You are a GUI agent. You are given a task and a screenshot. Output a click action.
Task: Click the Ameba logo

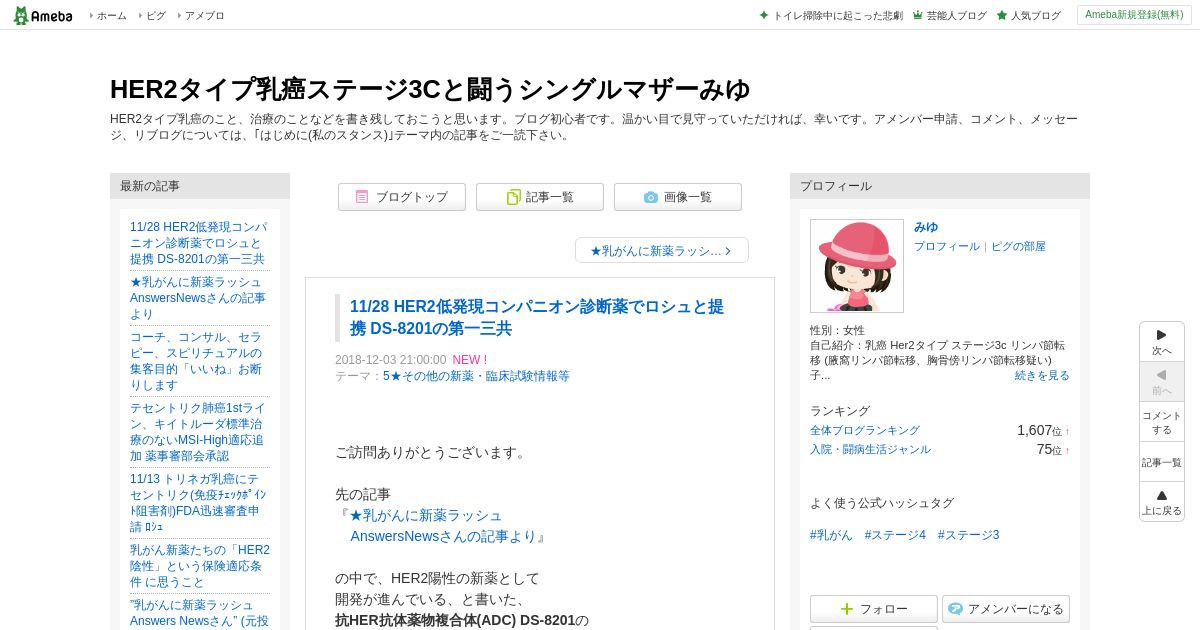click(x=43, y=15)
